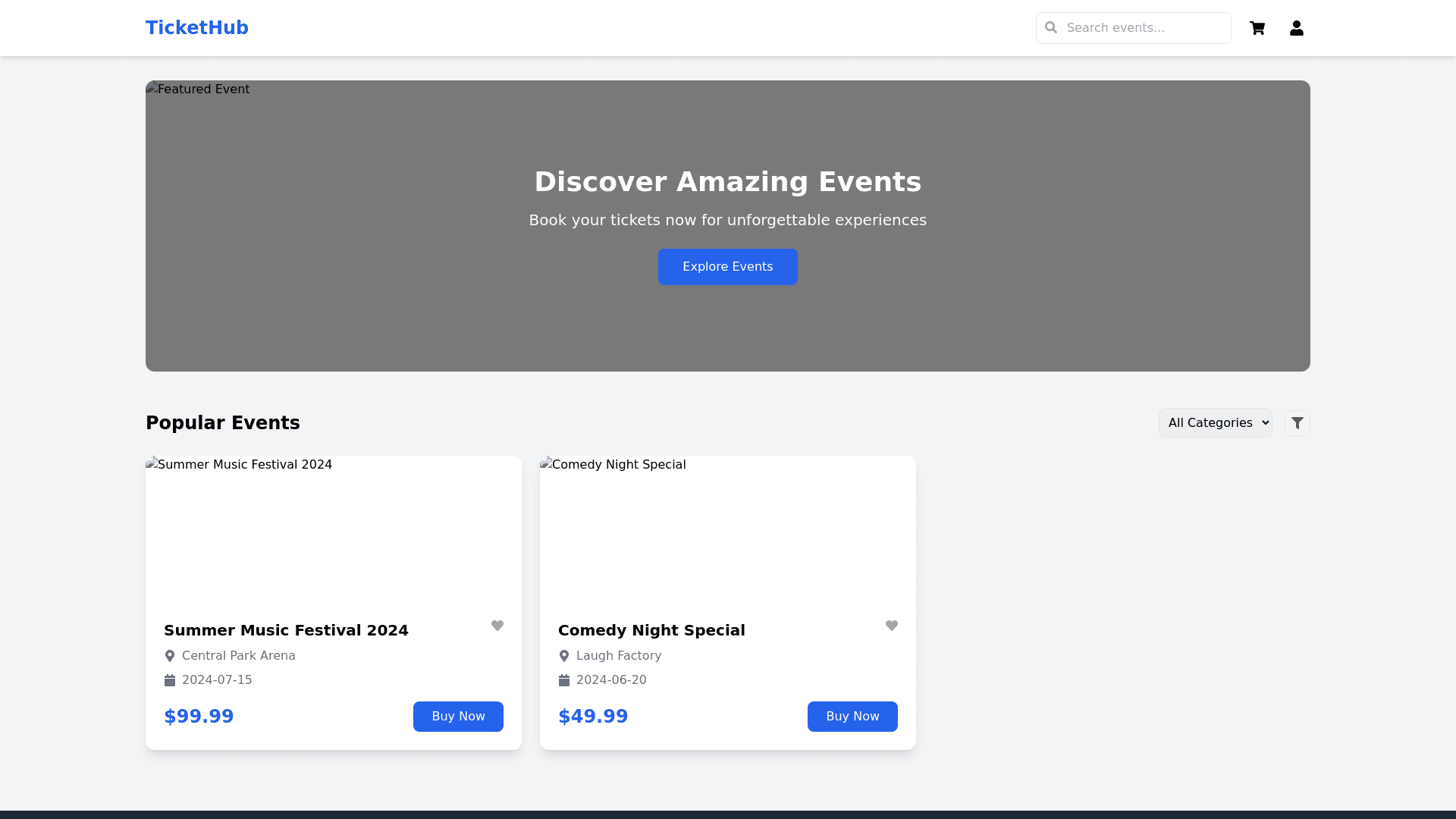
Task: Expand the All Categories dropdown
Action: [x=1215, y=423]
